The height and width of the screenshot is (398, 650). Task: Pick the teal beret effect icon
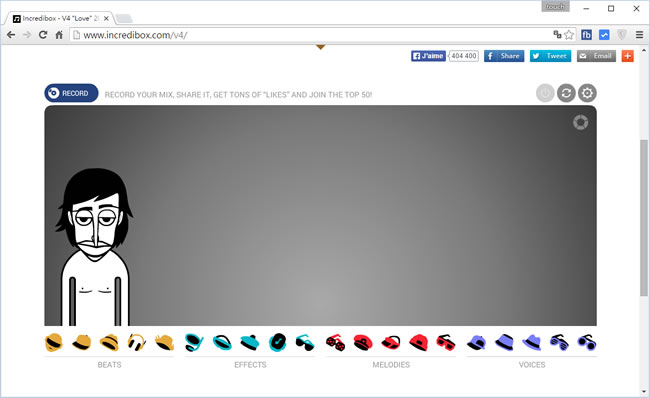250,342
